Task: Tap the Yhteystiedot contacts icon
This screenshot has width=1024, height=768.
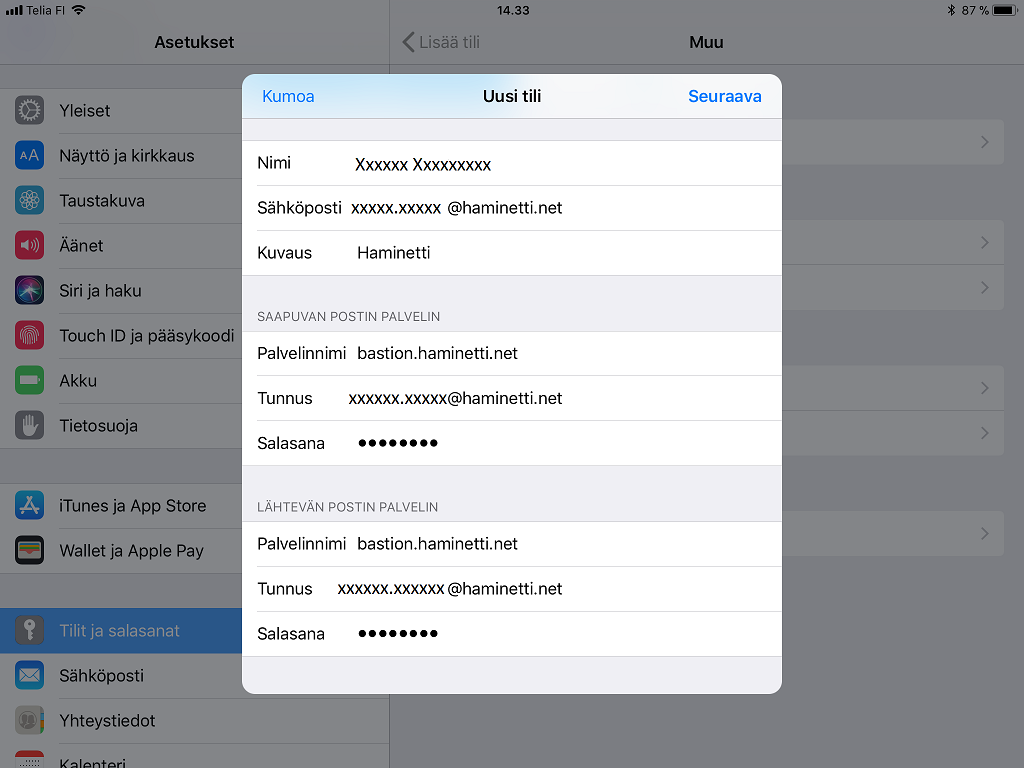Action: [x=29, y=720]
